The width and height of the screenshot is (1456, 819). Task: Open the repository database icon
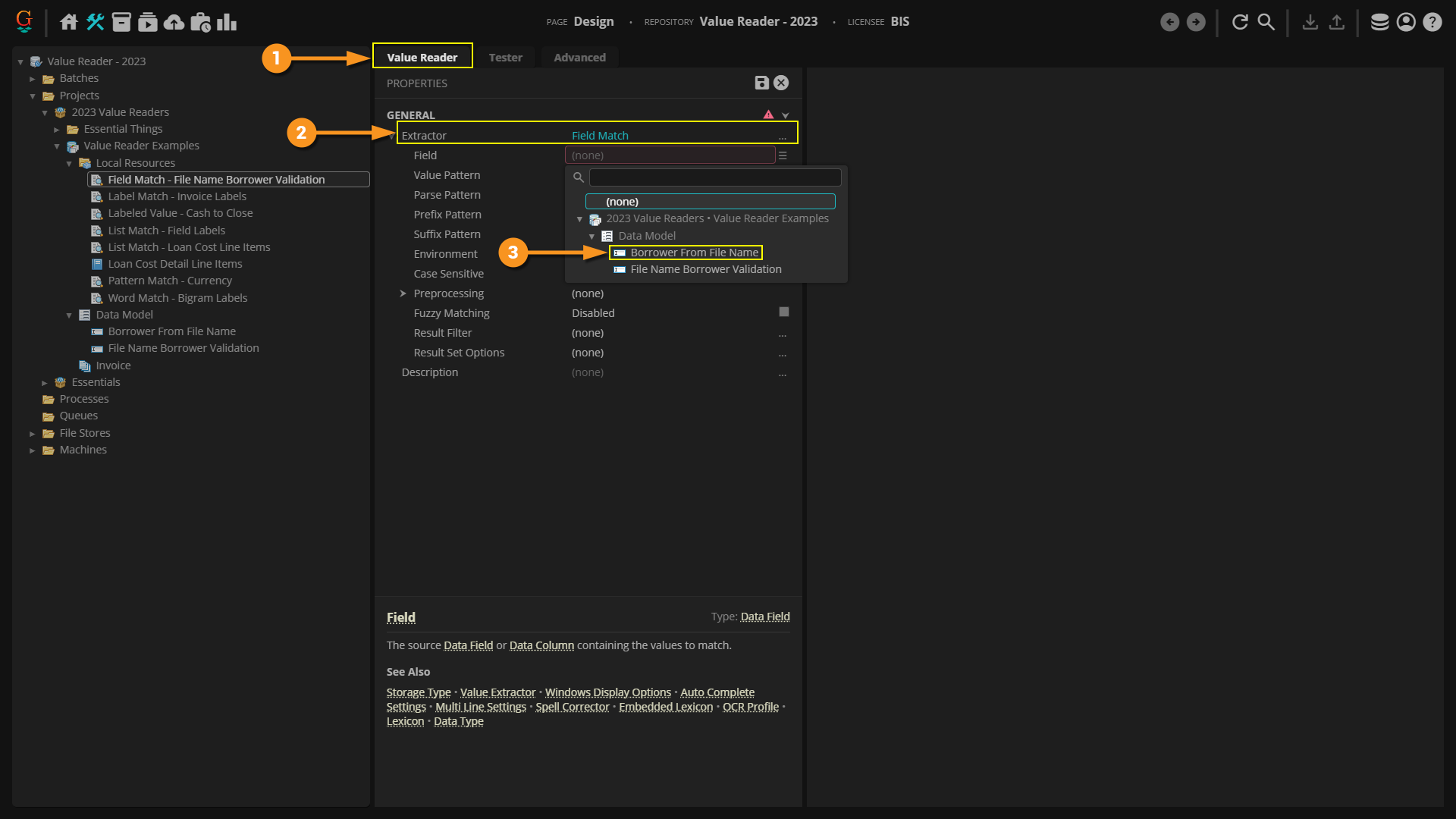point(1379,22)
